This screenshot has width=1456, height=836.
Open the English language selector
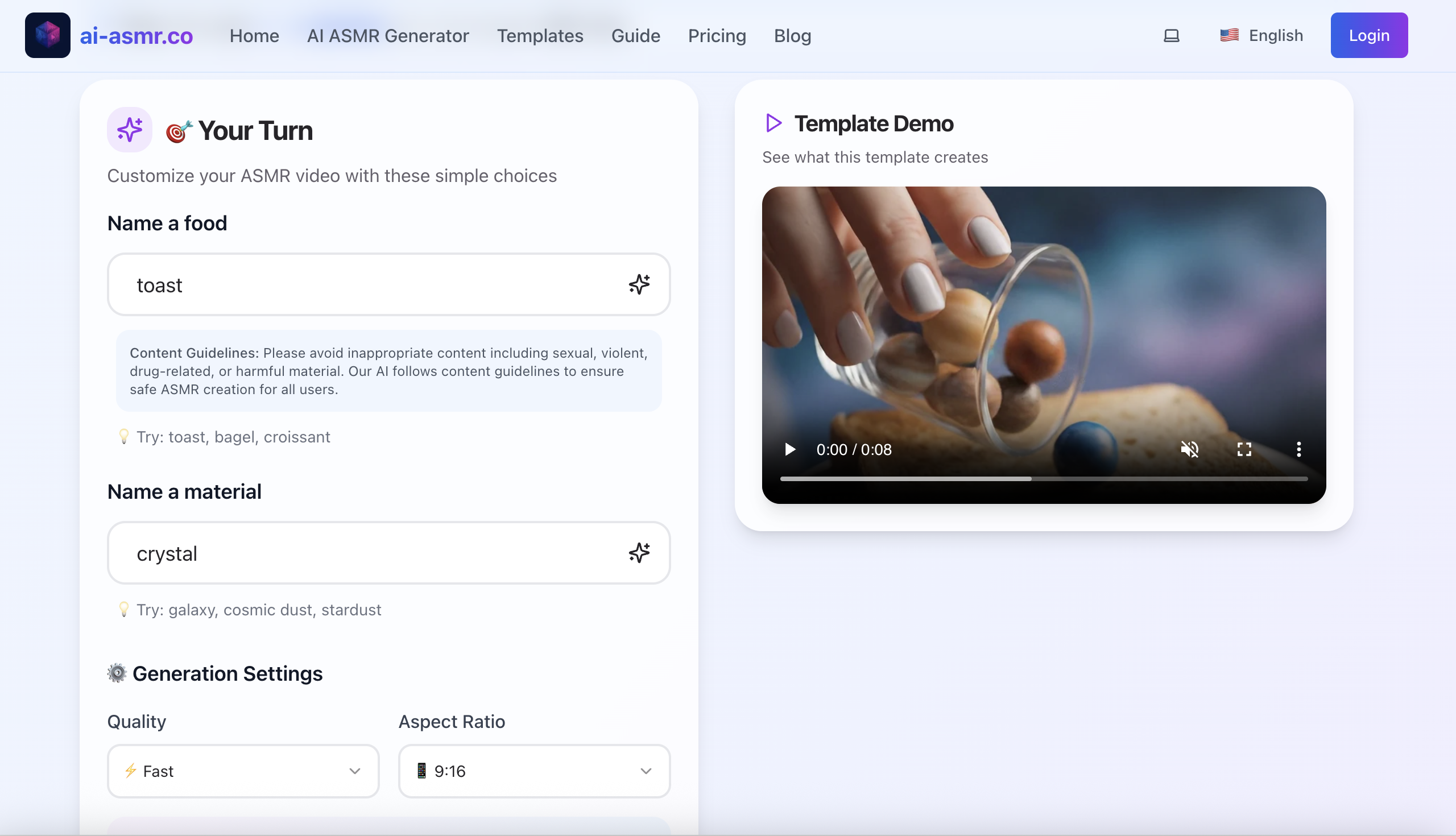click(x=1261, y=36)
